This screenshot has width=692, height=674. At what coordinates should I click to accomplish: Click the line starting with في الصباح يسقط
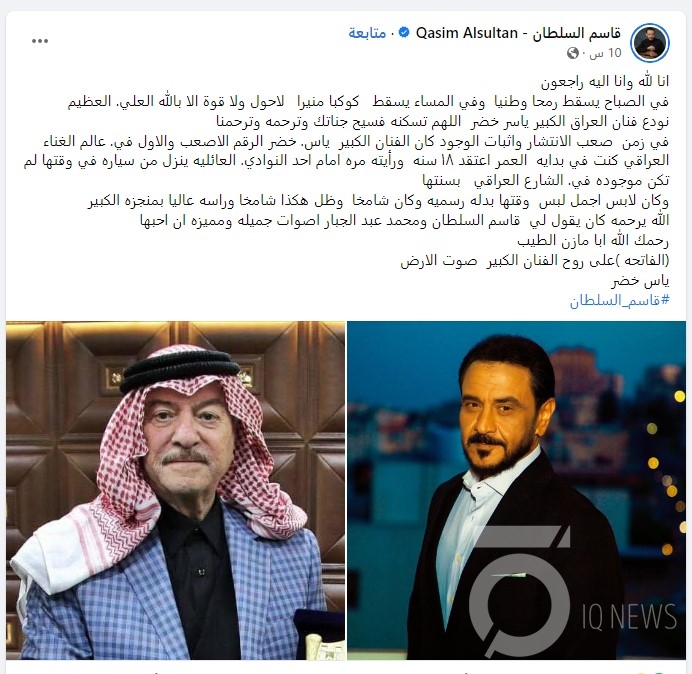click(368, 102)
